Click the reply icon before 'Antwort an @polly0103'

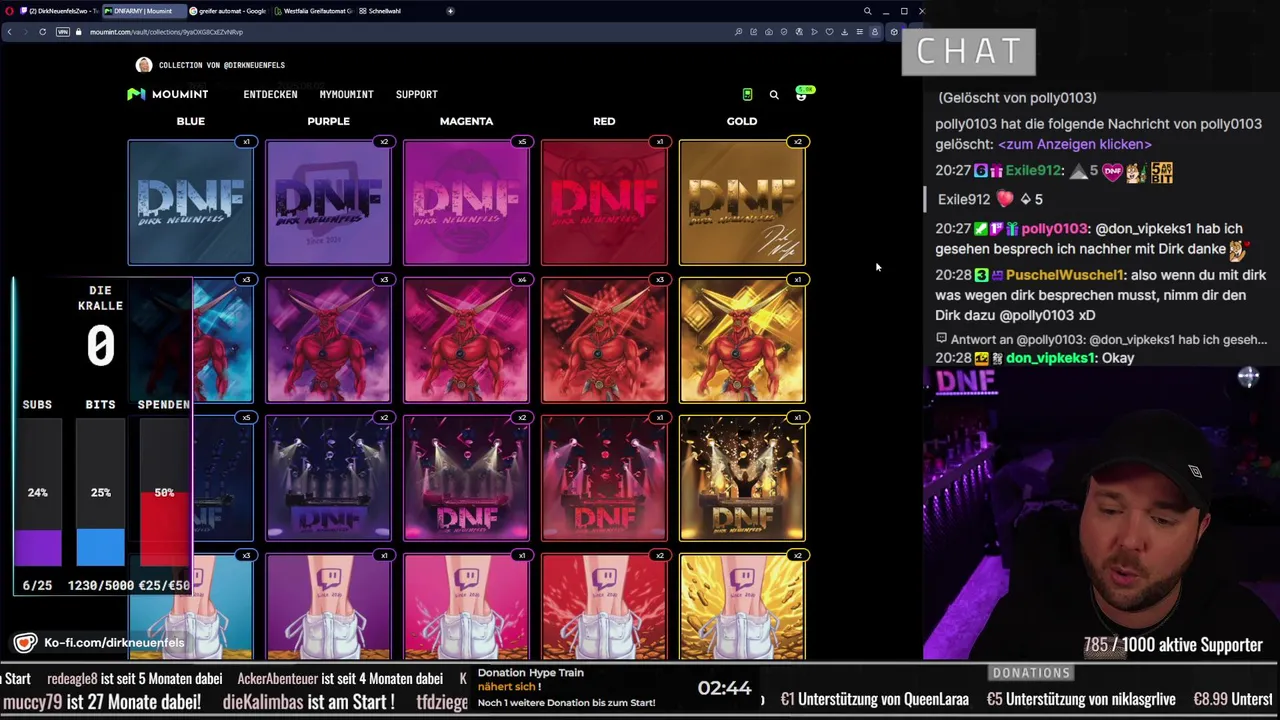click(x=941, y=339)
